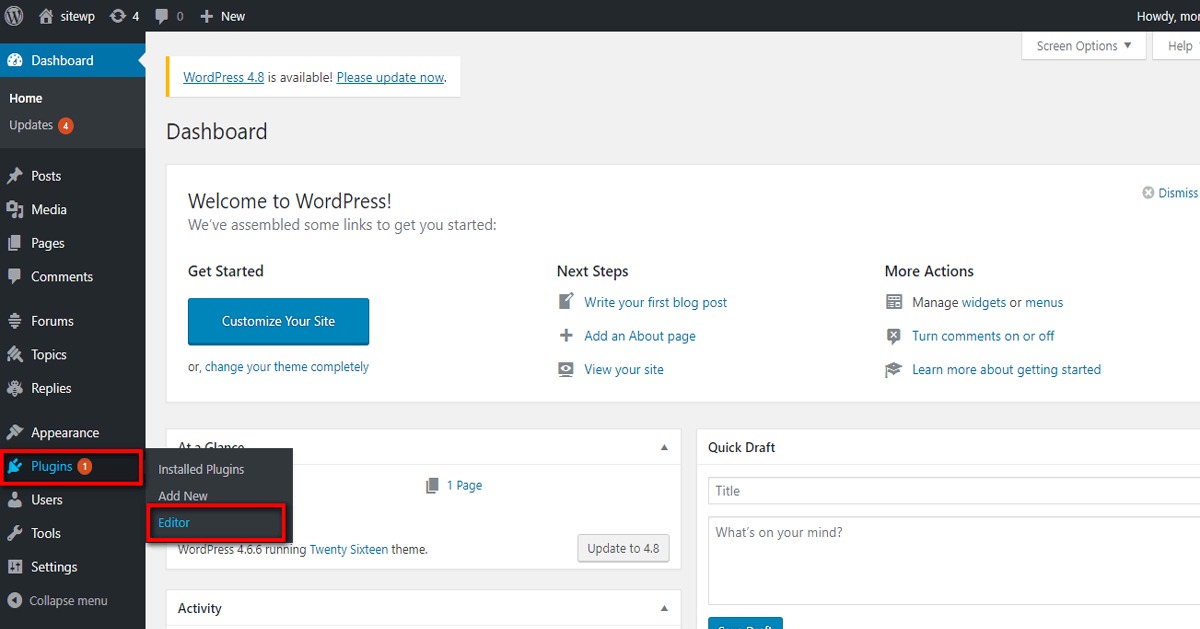Click the page icon beside 1 Page
Image resolution: width=1200 pixels, height=629 pixels.
click(x=432, y=485)
